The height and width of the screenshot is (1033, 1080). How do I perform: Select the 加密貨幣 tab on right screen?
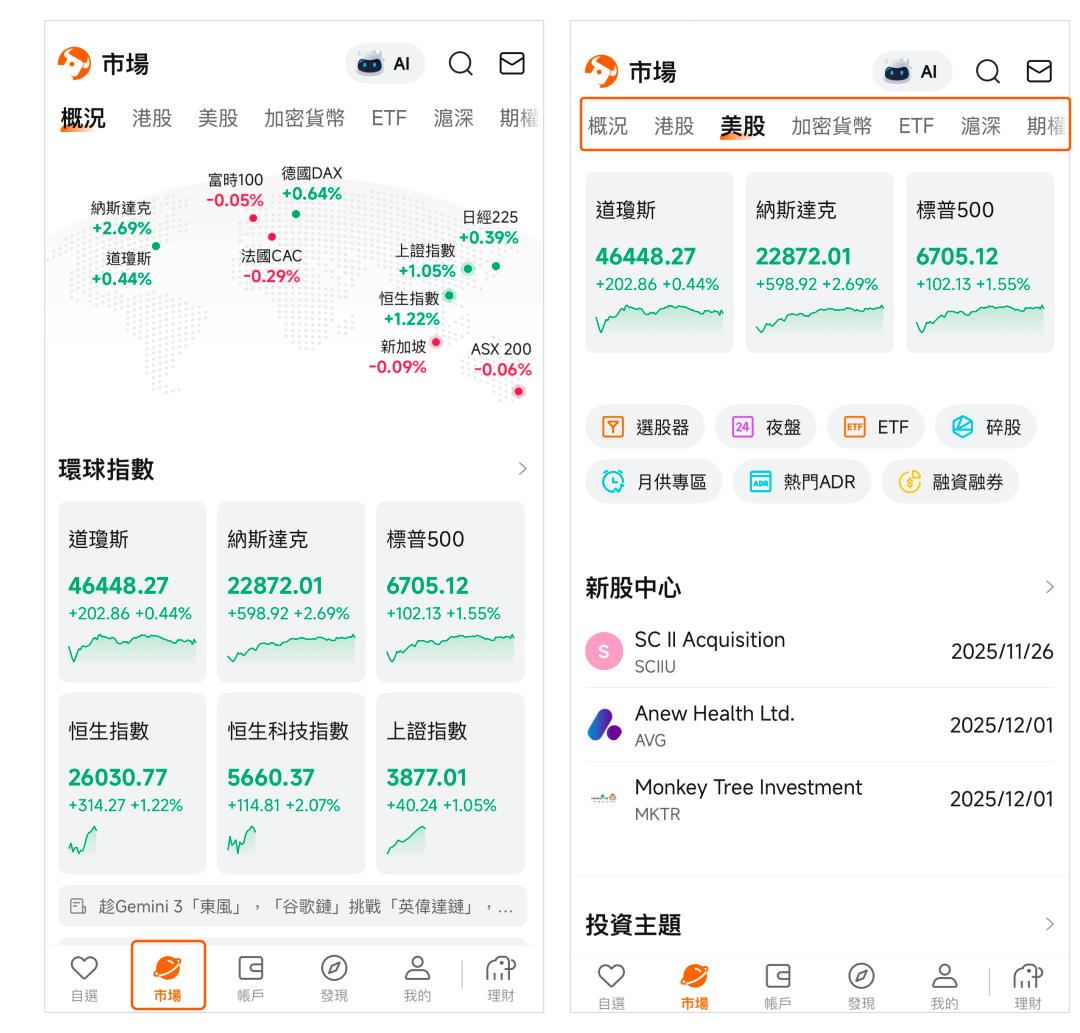click(831, 126)
